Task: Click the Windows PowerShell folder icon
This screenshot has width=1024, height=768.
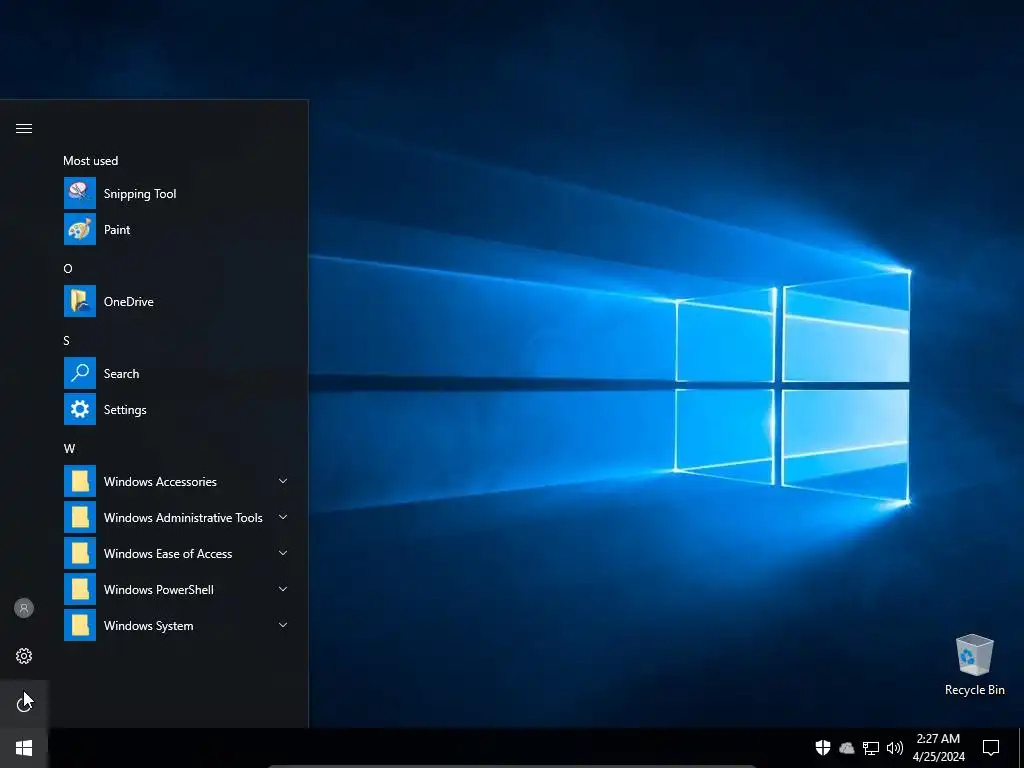Action: click(80, 589)
